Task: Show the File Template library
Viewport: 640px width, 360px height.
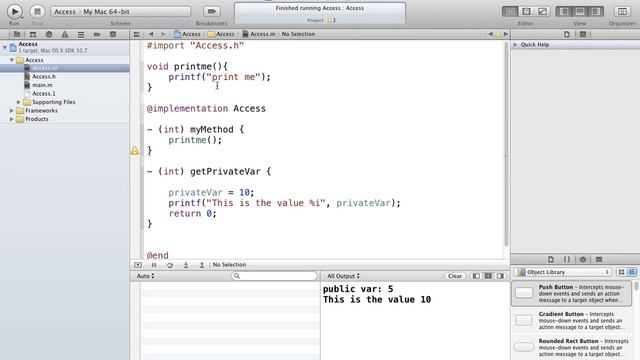Action: [551, 260]
